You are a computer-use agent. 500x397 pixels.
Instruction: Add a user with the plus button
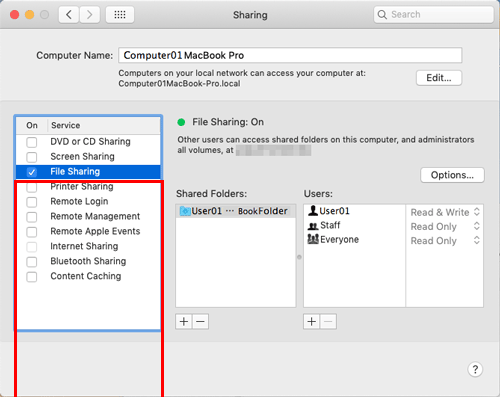(312, 322)
